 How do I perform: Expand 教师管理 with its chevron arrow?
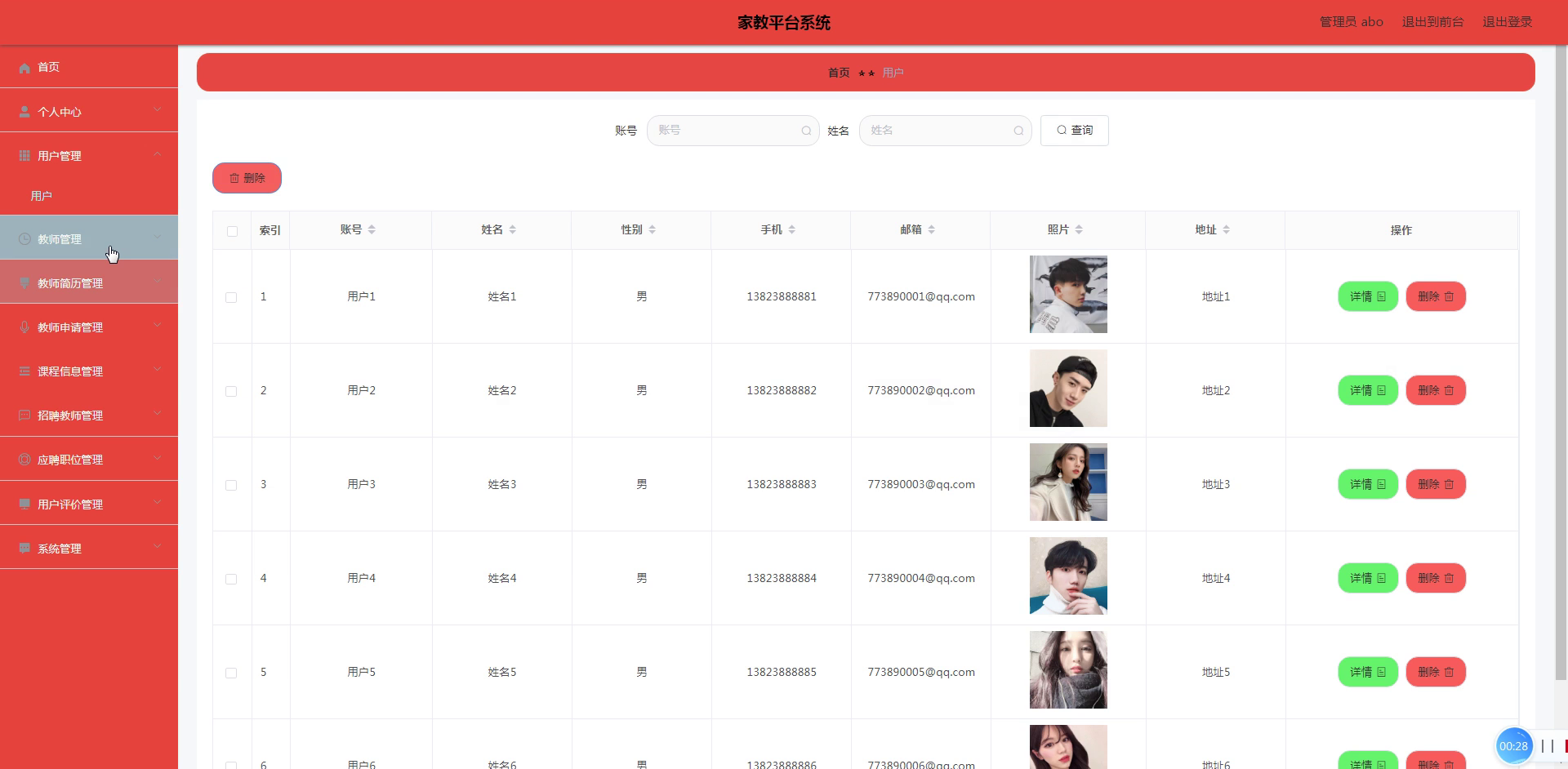(157, 238)
